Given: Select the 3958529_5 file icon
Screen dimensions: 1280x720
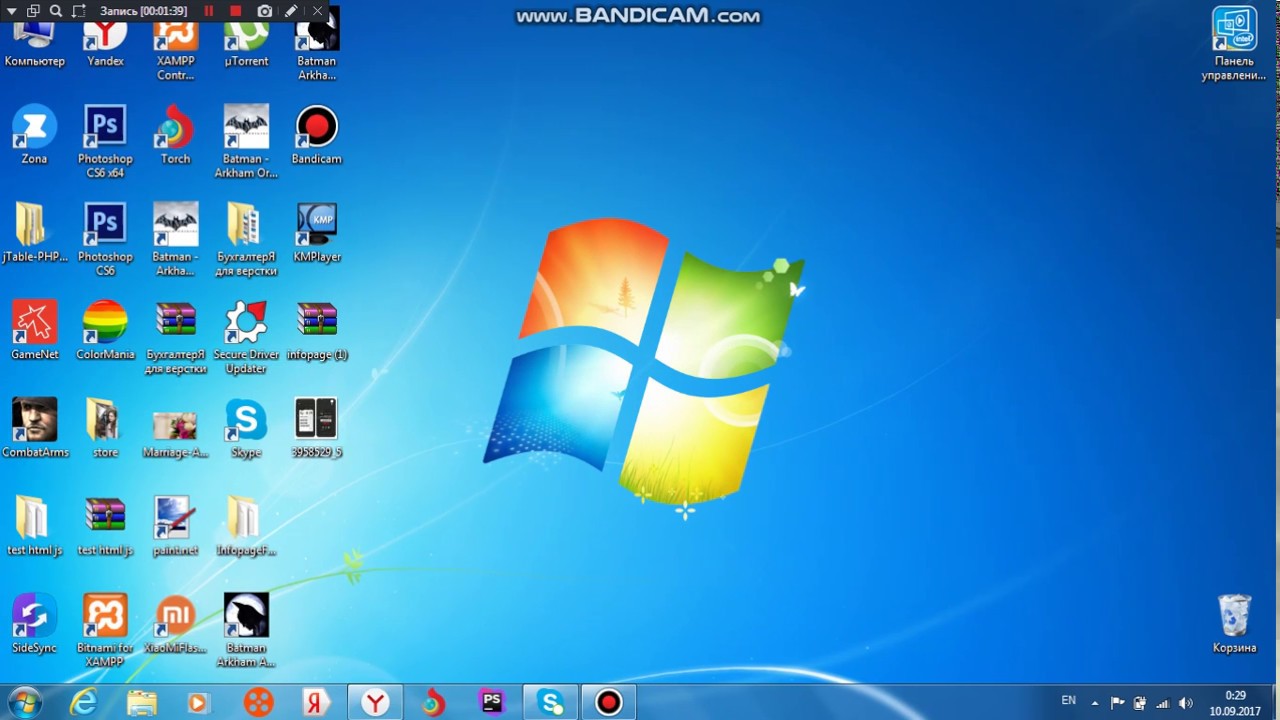Looking at the screenshot, I should pyautogui.click(x=316, y=429).
